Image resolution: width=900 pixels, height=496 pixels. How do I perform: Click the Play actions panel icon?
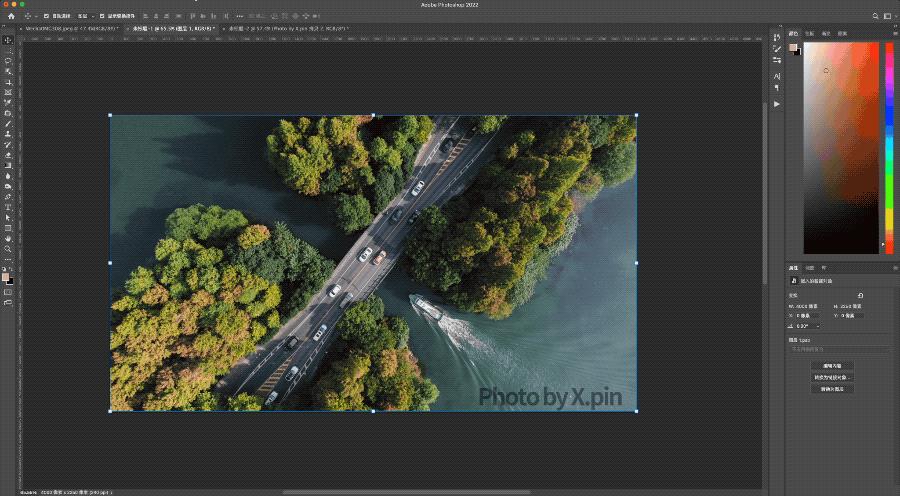point(777,103)
